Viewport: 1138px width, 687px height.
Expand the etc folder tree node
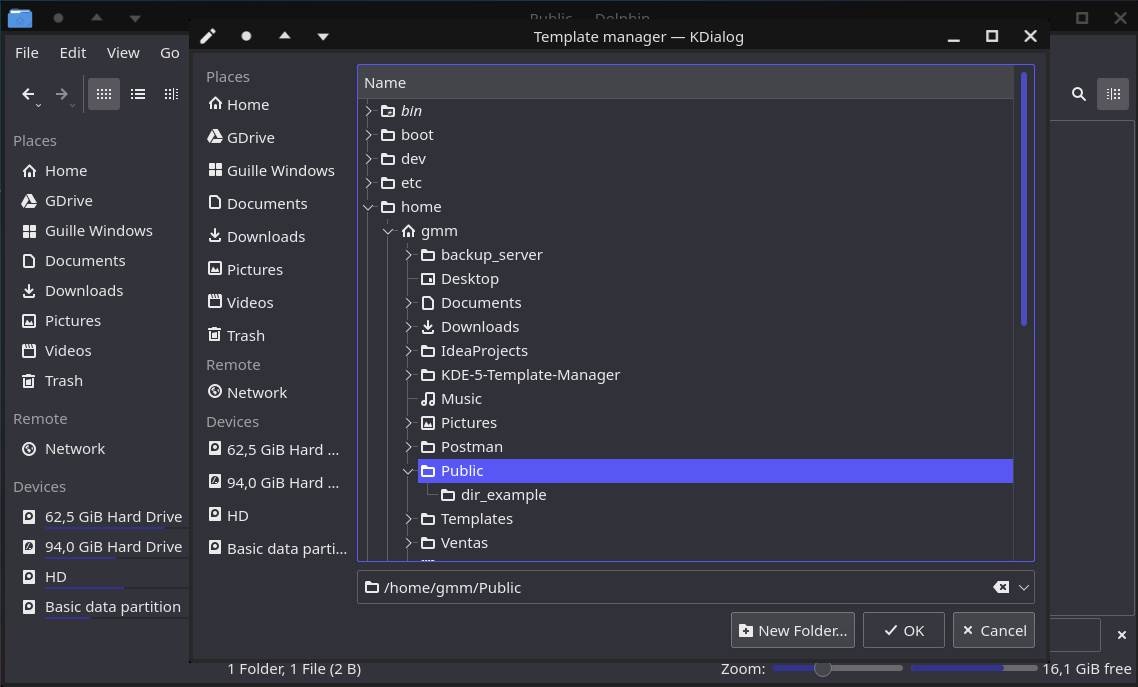pos(369,183)
